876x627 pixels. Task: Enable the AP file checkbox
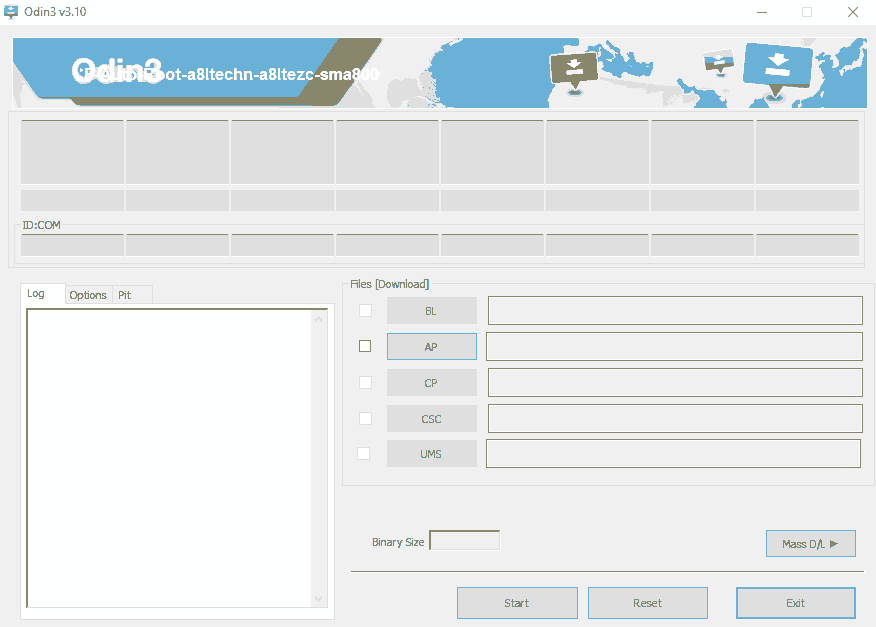point(365,346)
